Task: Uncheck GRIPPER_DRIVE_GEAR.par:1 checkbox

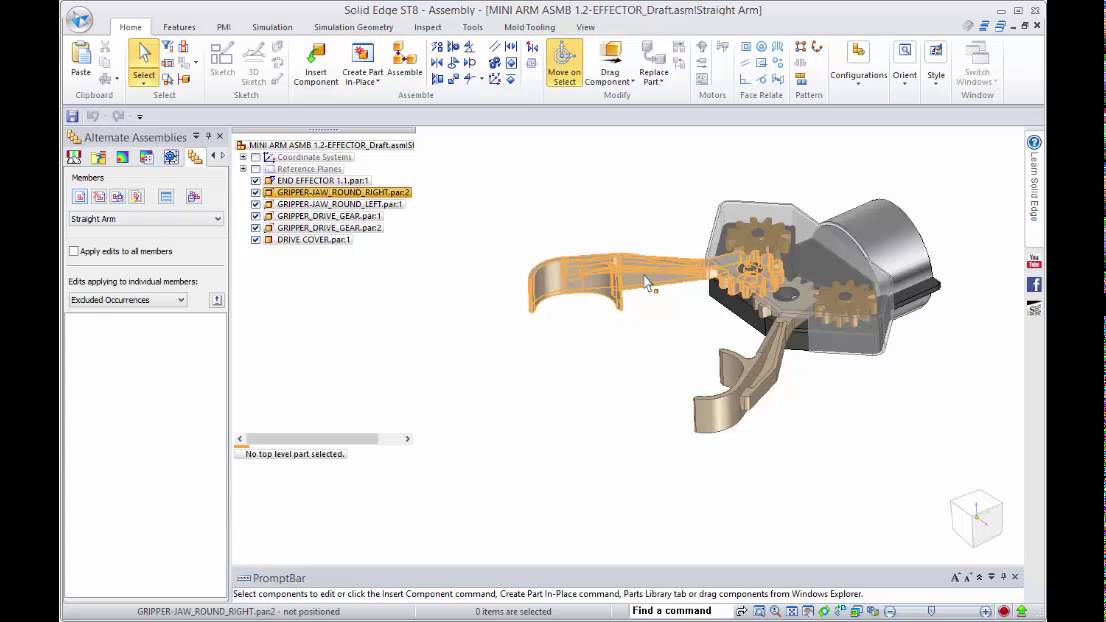Action: [255, 217]
